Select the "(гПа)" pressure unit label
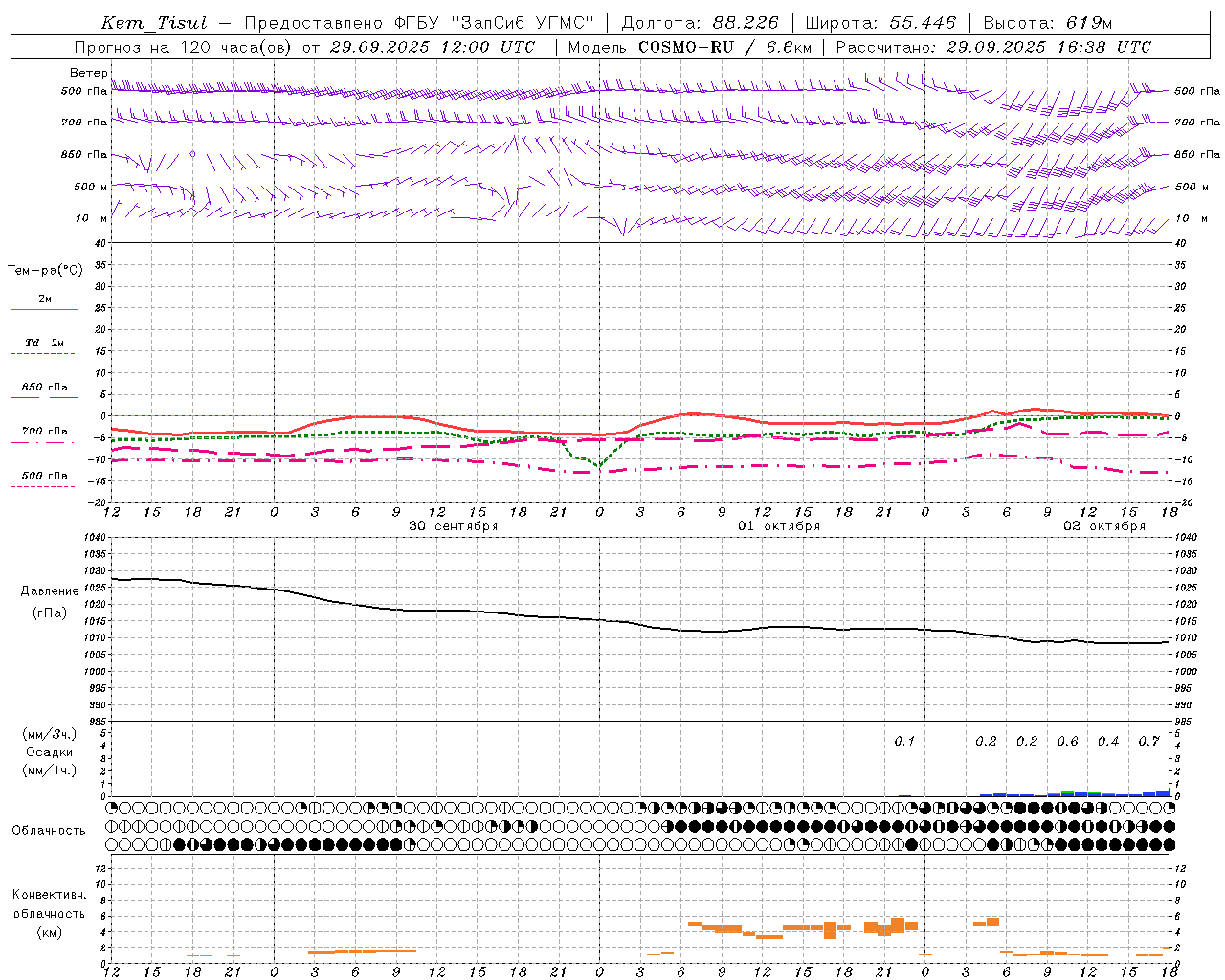The image size is (1225, 980). tap(50, 613)
